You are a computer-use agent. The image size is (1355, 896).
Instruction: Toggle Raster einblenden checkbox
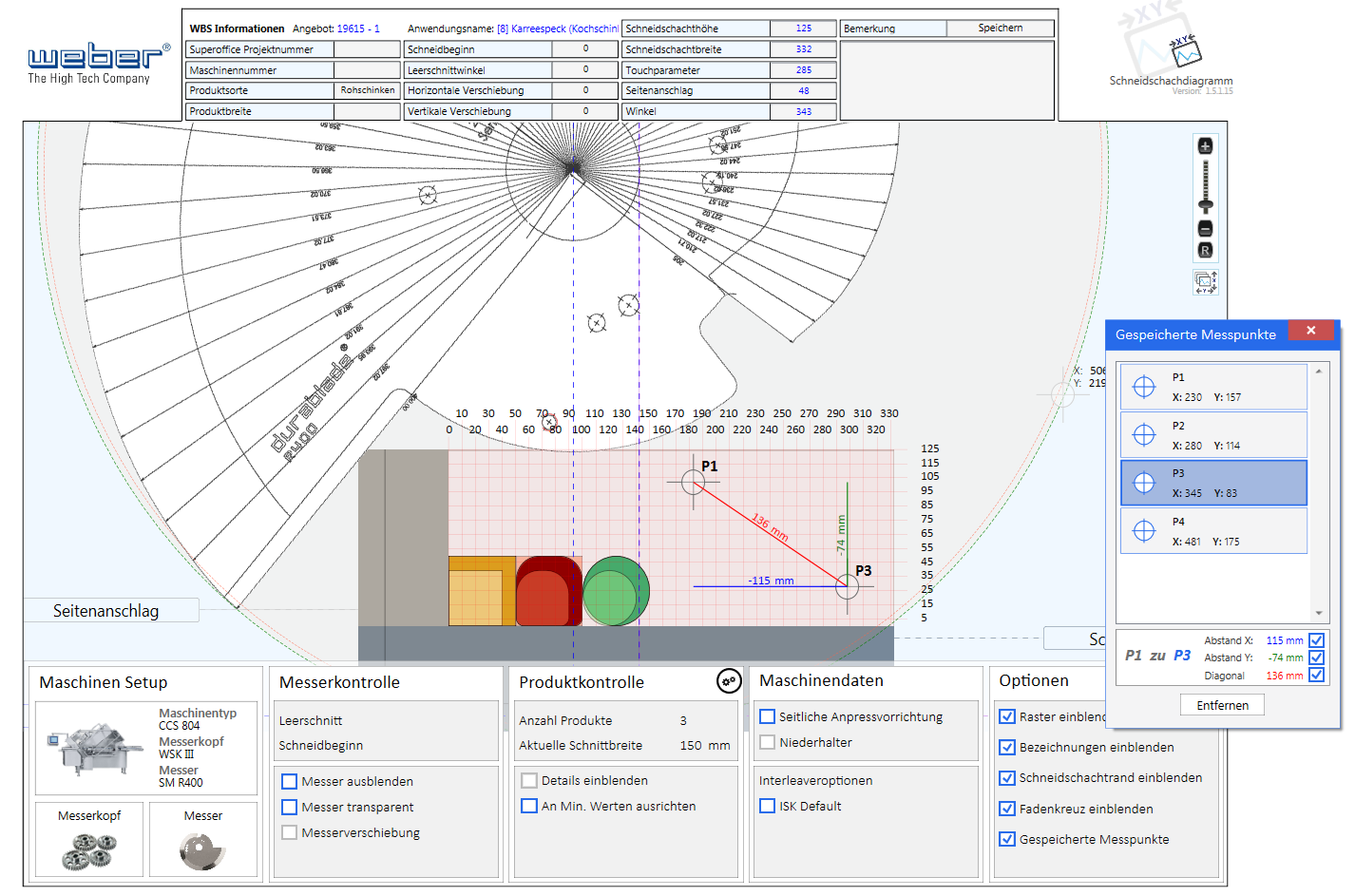click(x=1007, y=717)
